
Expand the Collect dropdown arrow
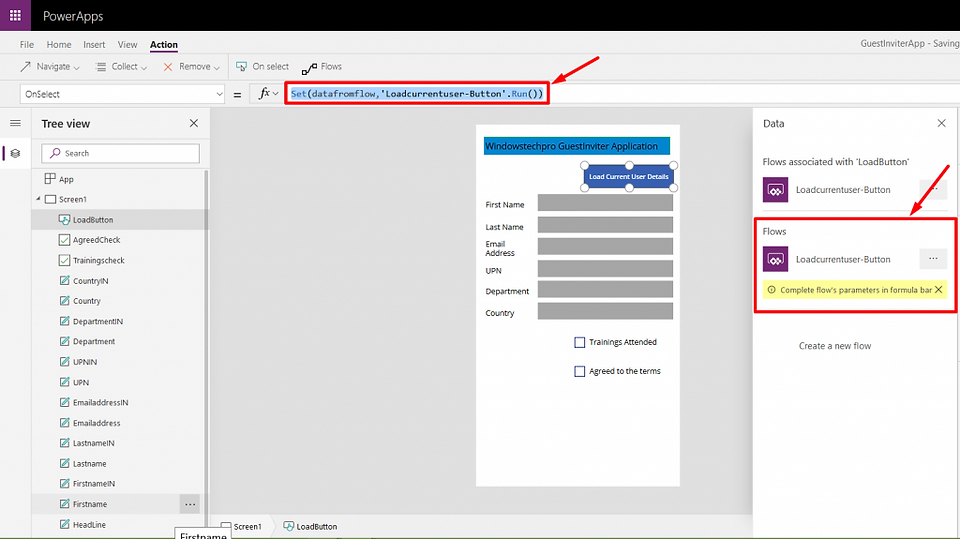144,67
